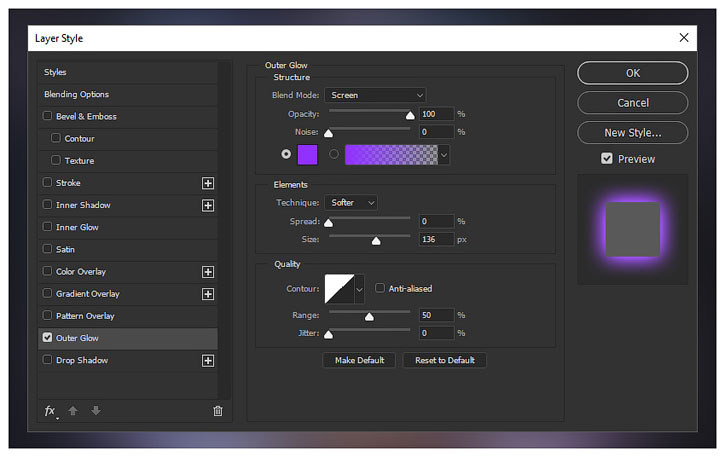Image resolution: width=725 pixels, height=457 pixels.
Task: Click the Size slider handle
Action: pos(376,241)
